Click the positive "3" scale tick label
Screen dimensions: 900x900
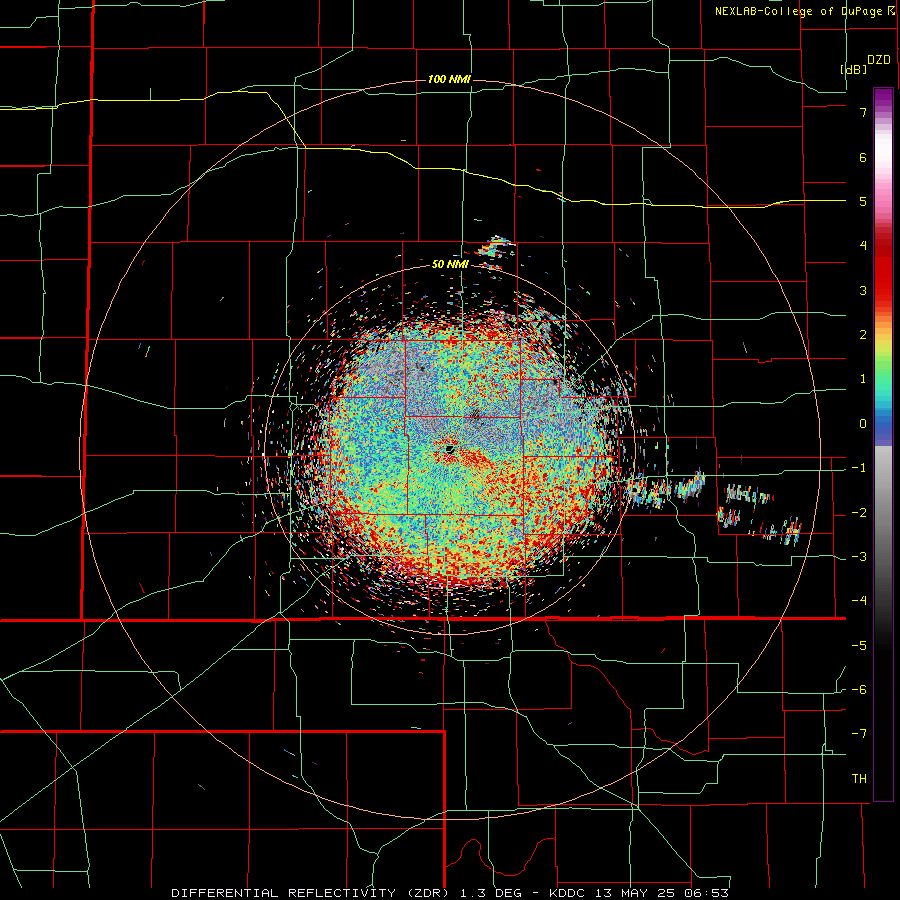[863, 290]
